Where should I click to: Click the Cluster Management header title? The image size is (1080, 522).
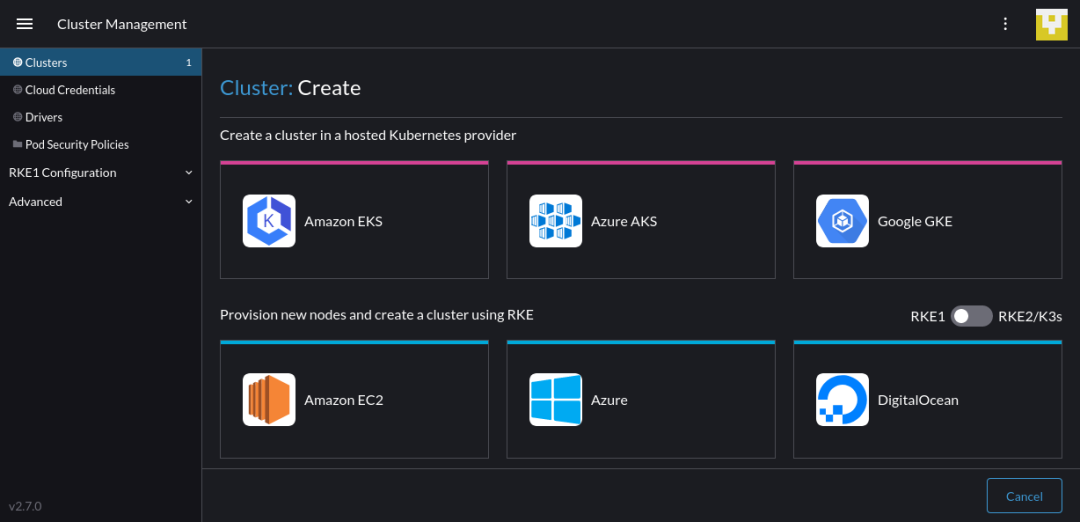pos(122,24)
